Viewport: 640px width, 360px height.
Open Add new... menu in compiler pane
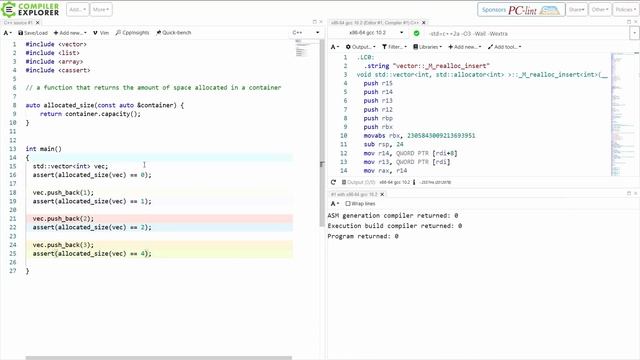pyautogui.click(x=465, y=47)
